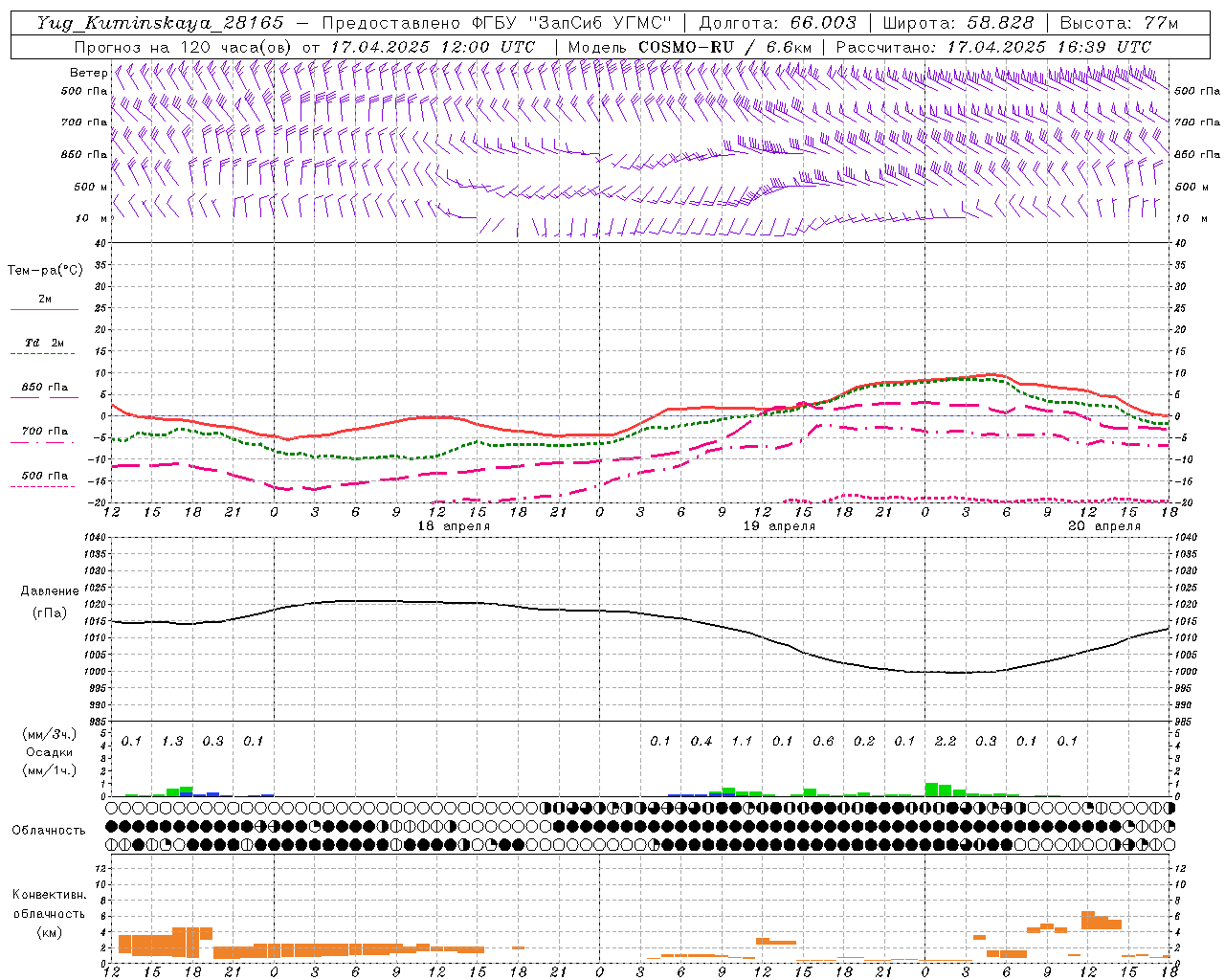The image size is (1225, 980).
Task: Click the green dashed Td 2м legend line
Action: tap(44, 353)
